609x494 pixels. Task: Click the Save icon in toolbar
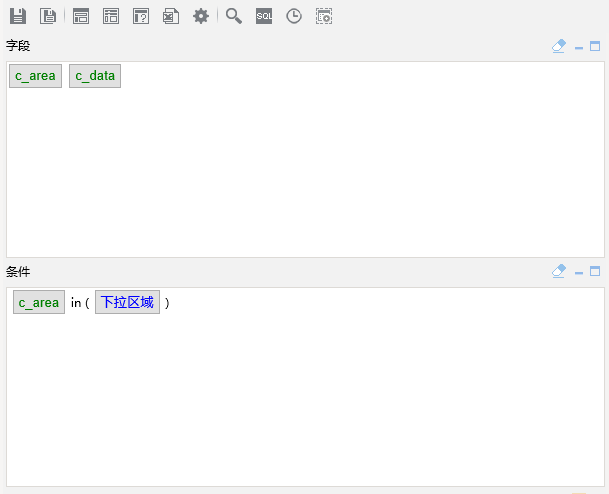[x=18, y=16]
